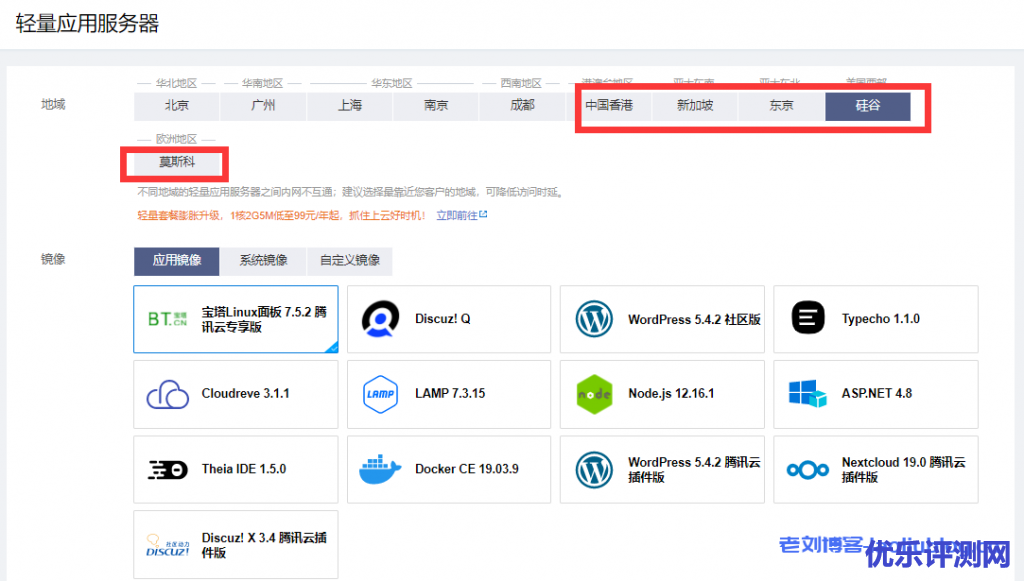
Task: Open the 自定义镜像 tab
Action: [x=349, y=261]
